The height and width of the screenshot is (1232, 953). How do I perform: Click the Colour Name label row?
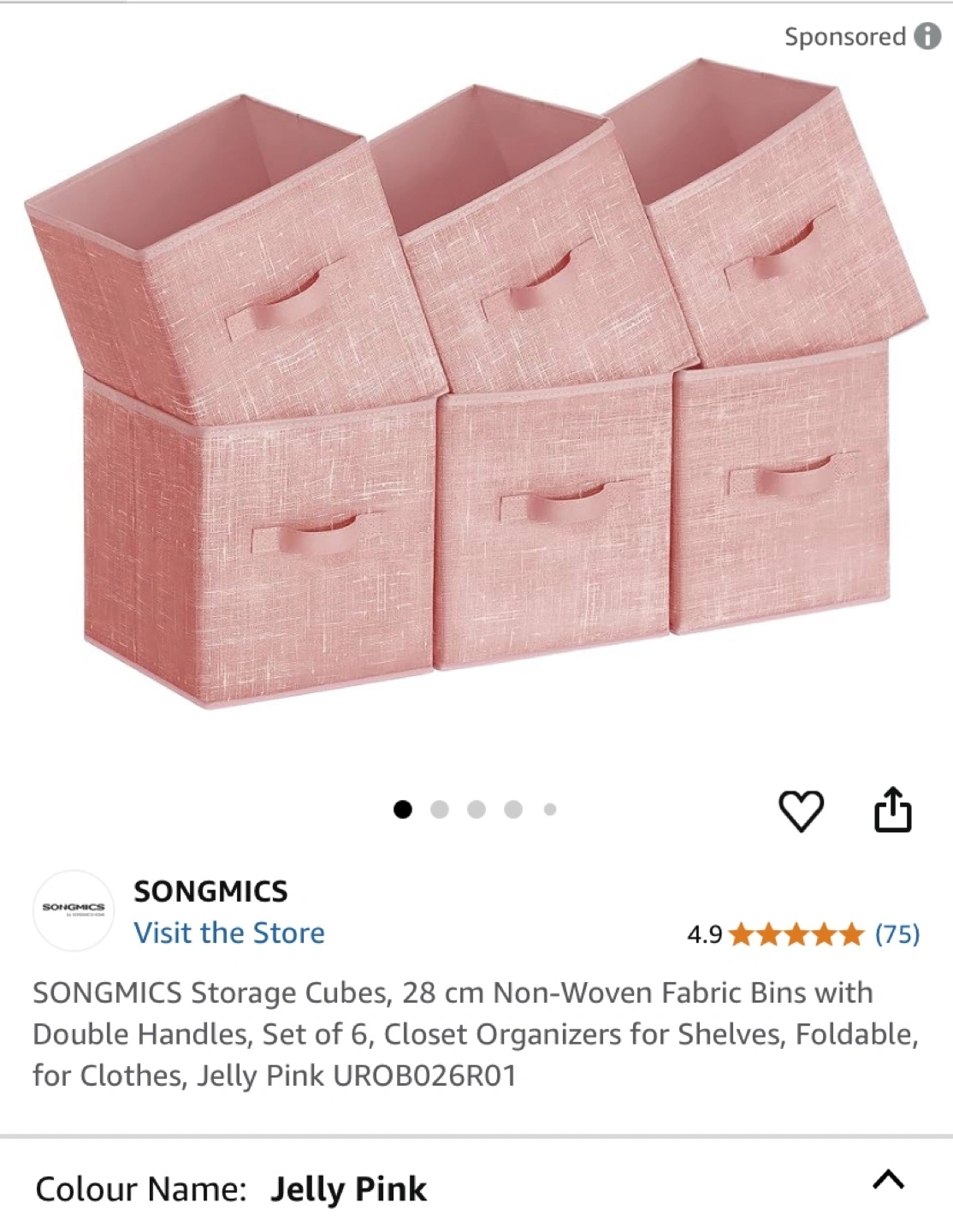(476, 1187)
